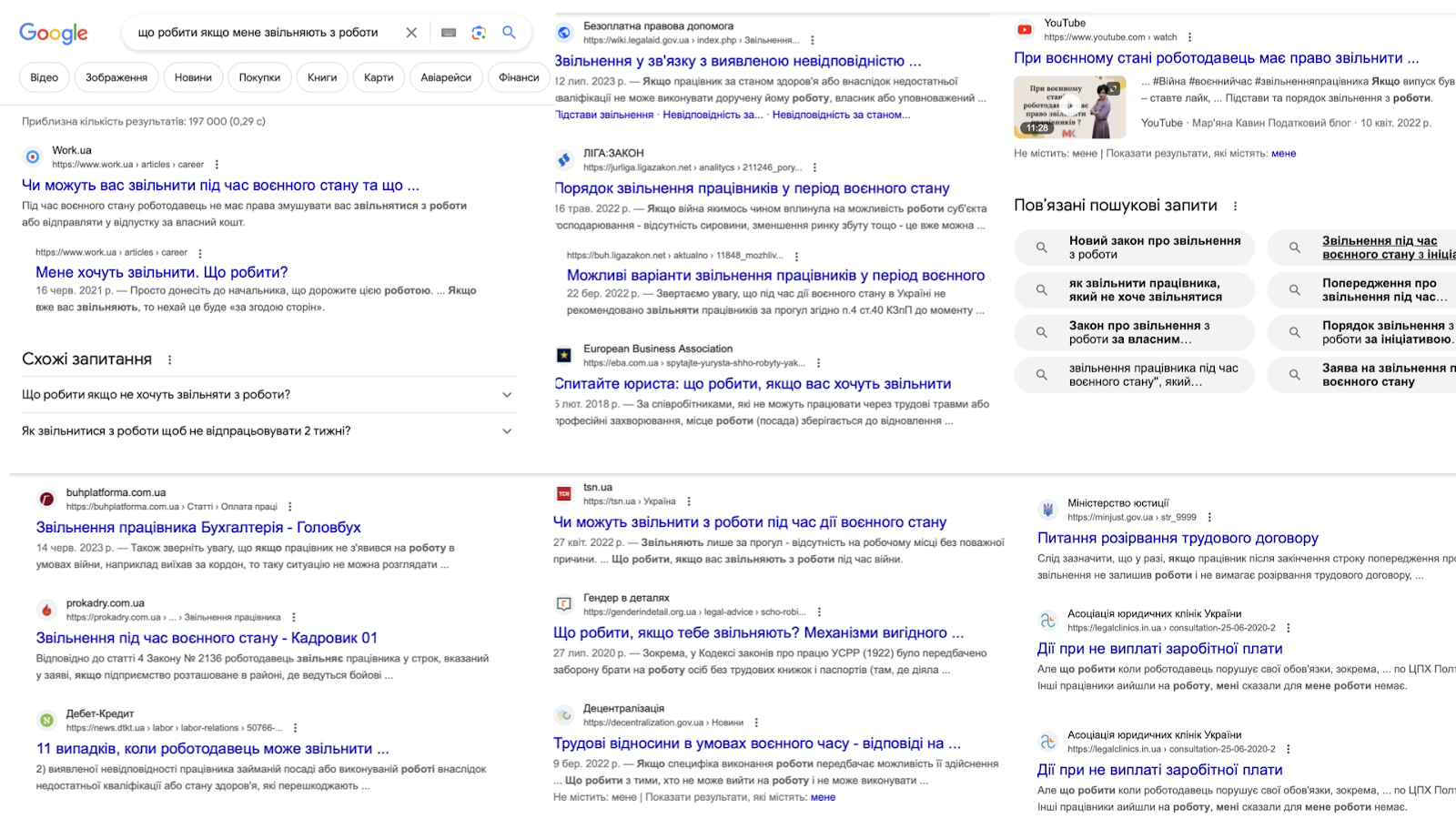The height and width of the screenshot is (819, 1456).
Task: Open options for Міністерство юстиції result
Action: pos(1209,517)
